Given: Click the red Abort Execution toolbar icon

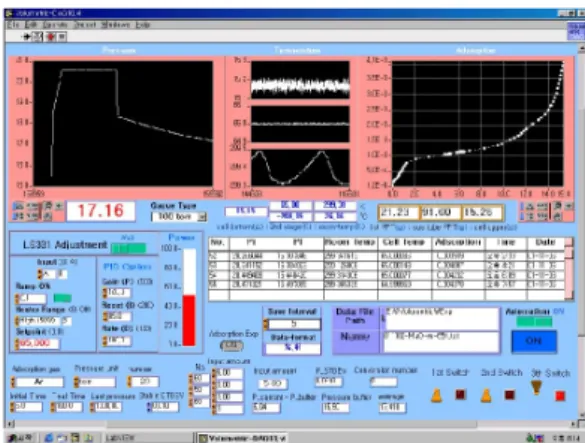Looking at the screenshot, I should pyautogui.click(x=51, y=37).
